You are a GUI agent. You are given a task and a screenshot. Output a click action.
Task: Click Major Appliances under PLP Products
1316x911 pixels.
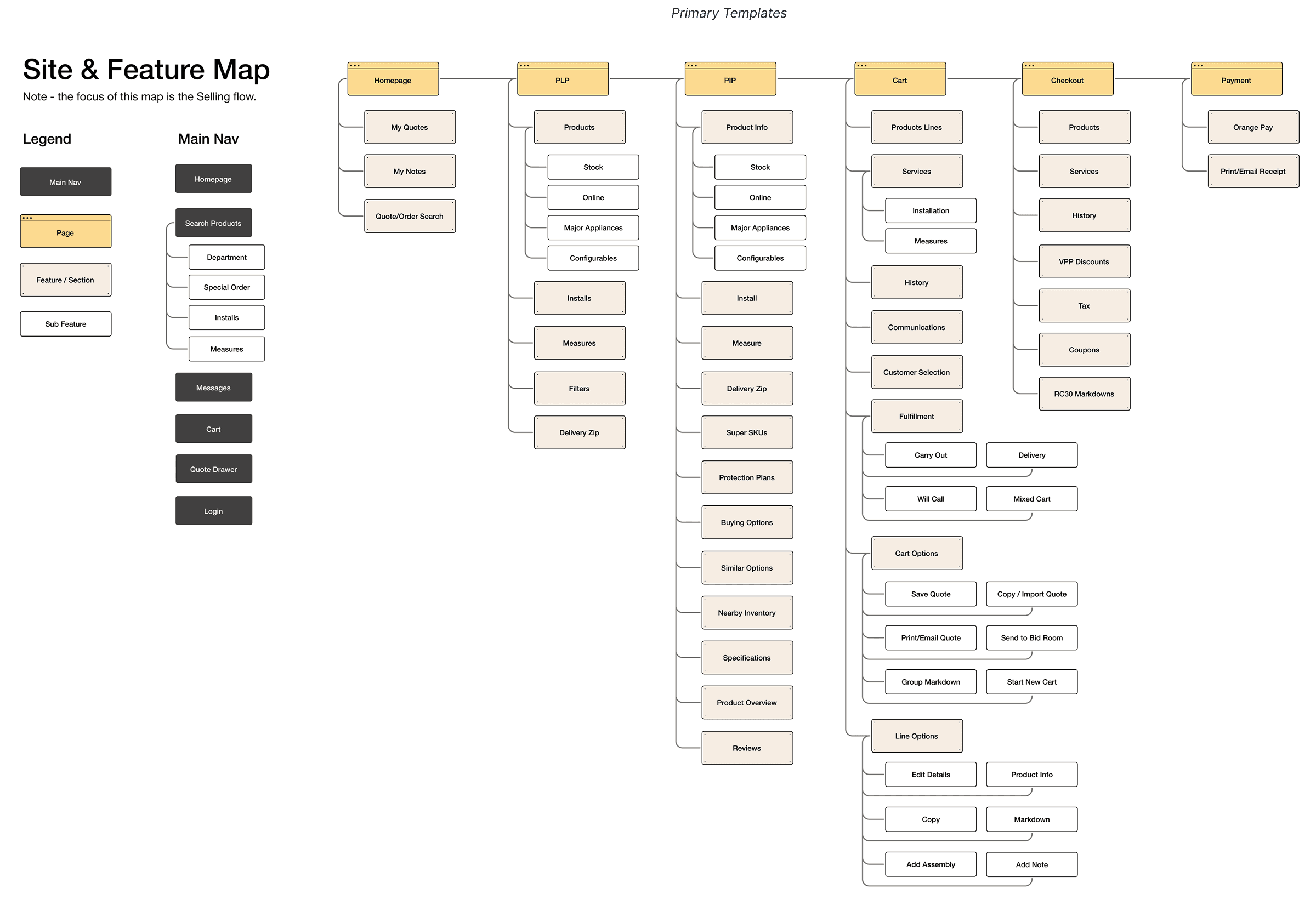(593, 228)
